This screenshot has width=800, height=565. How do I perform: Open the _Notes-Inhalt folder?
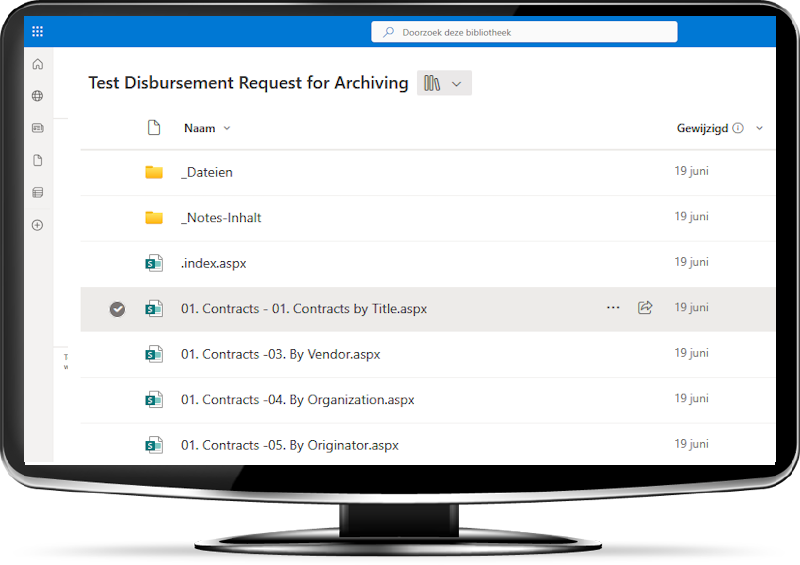click(221, 217)
